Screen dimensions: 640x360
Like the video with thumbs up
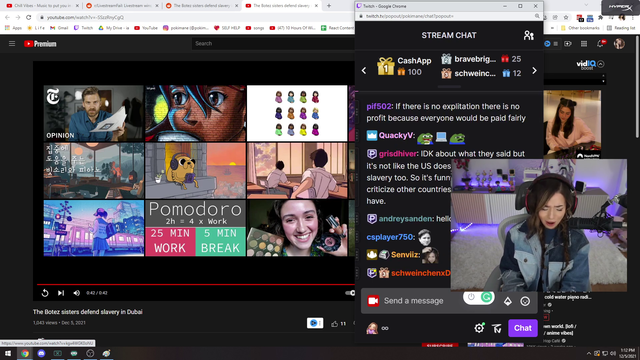pyautogui.click(x=335, y=324)
